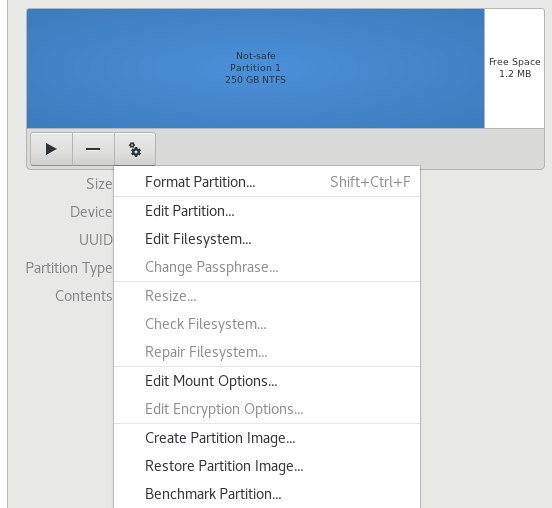The width and height of the screenshot is (552, 508).
Task: Click the disabled Change Passphrase... entry
Action: point(267,267)
